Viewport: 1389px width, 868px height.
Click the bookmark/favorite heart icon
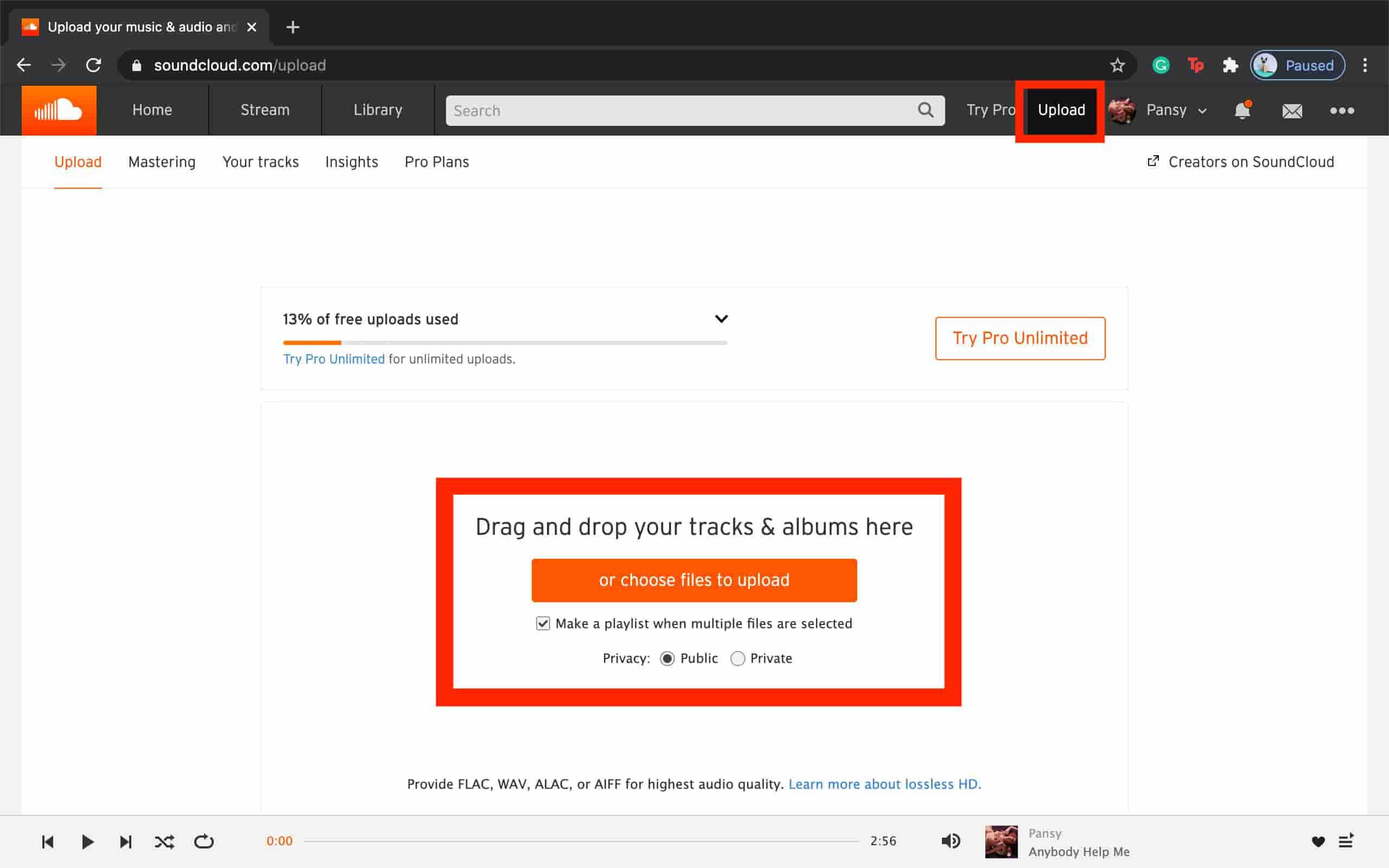(1317, 841)
